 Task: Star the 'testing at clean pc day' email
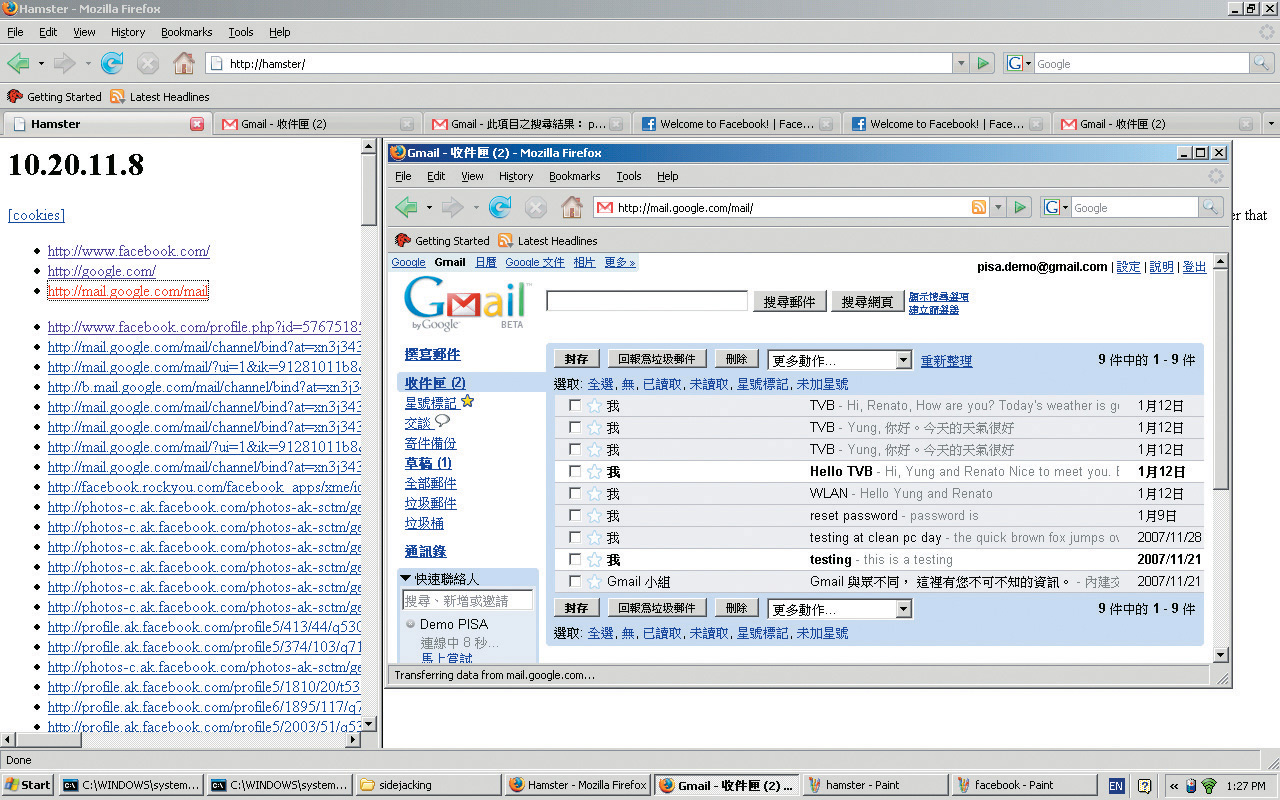(x=594, y=538)
